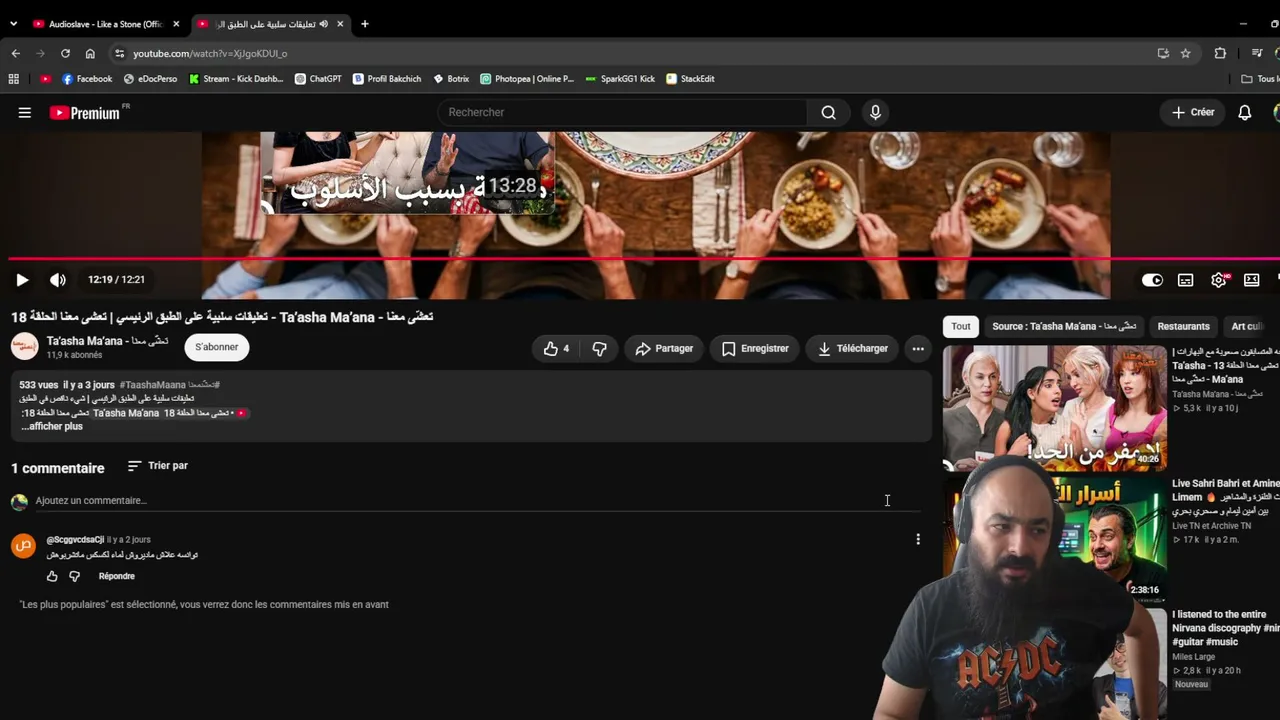Play the video with the player's play button

[x=22, y=280]
